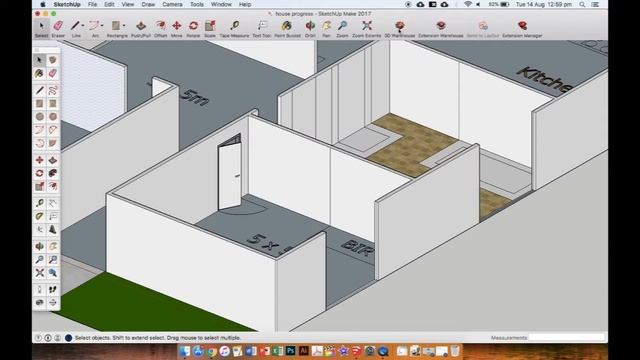Choose the Freehand tool in the left palette

53,90
